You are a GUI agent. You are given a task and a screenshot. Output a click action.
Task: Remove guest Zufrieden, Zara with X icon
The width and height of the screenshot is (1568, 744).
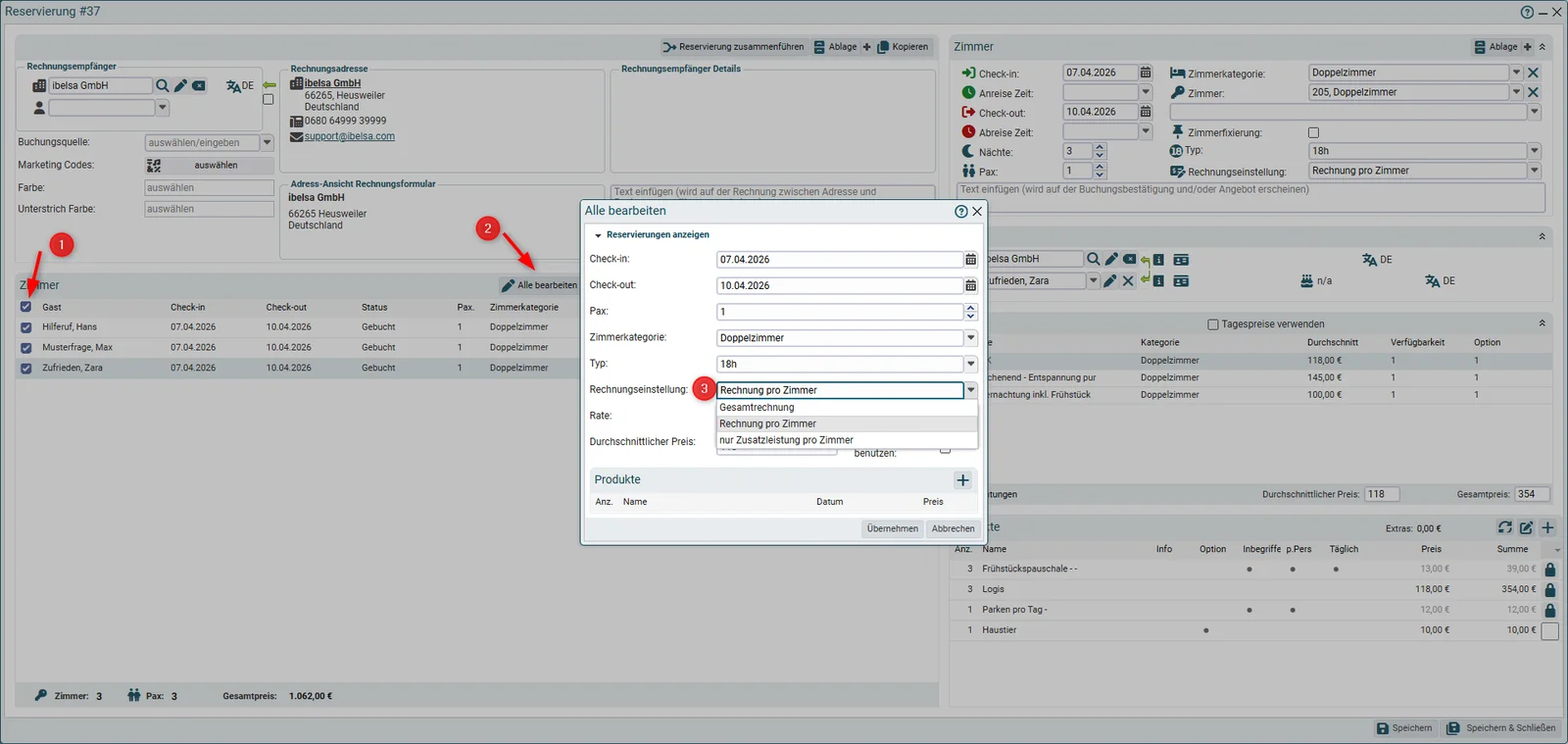1128,281
